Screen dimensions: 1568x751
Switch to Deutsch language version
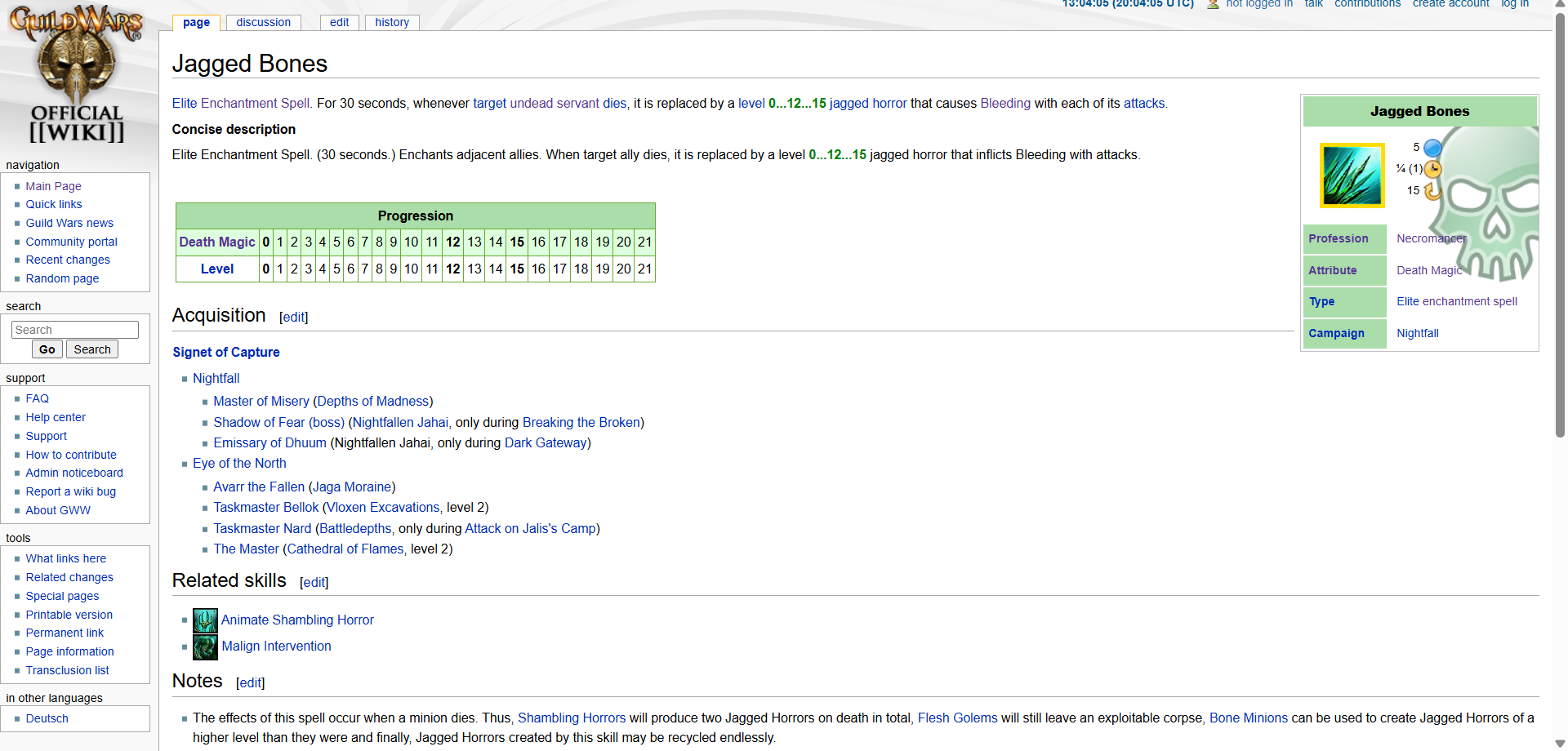pyautogui.click(x=47, y=718)
